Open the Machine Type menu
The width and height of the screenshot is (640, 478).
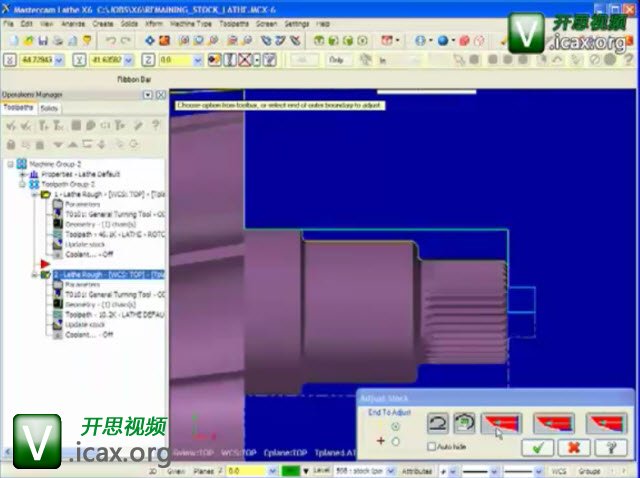(191, 24)
